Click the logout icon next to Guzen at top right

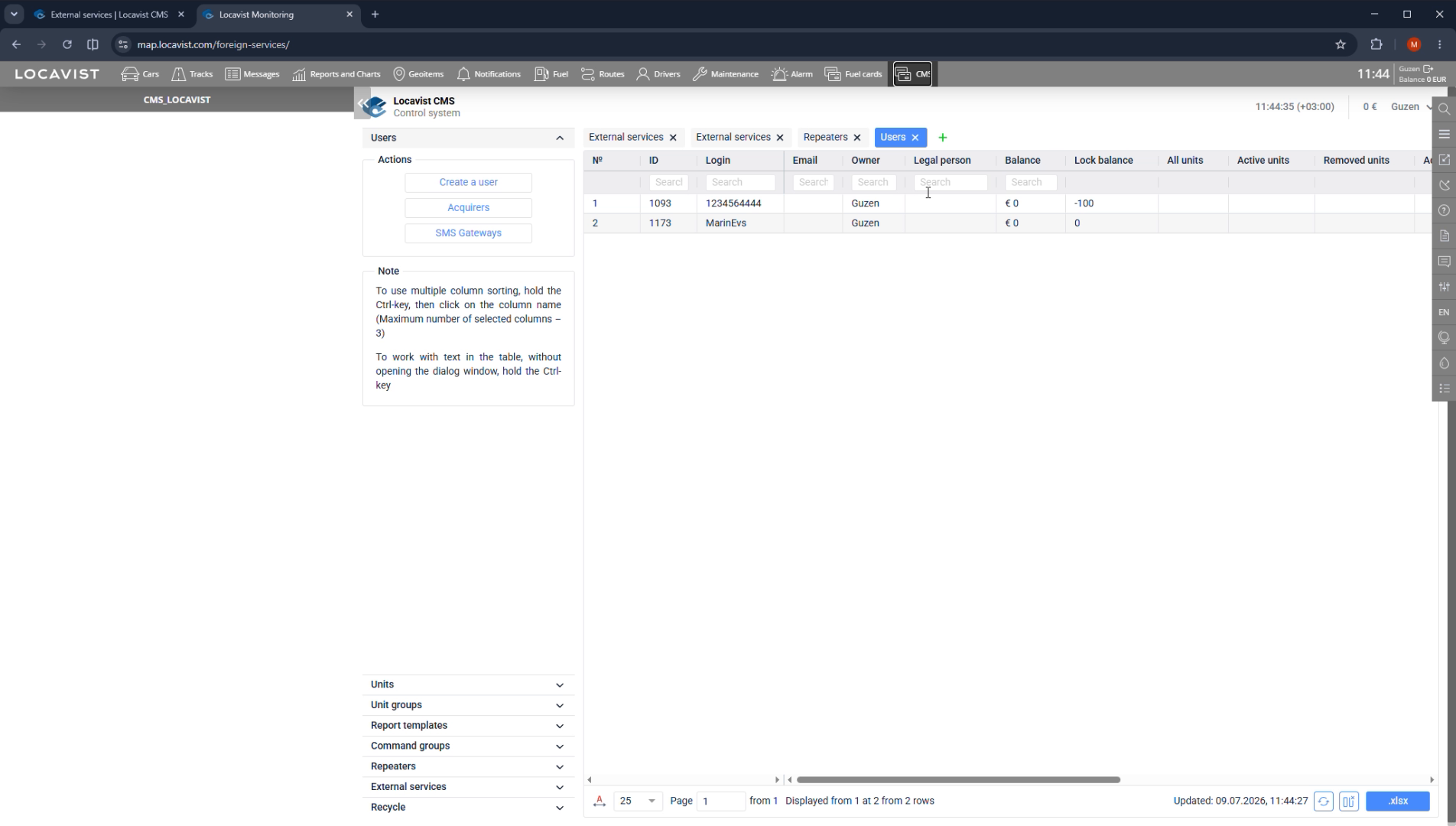[x=1428, y=69]
